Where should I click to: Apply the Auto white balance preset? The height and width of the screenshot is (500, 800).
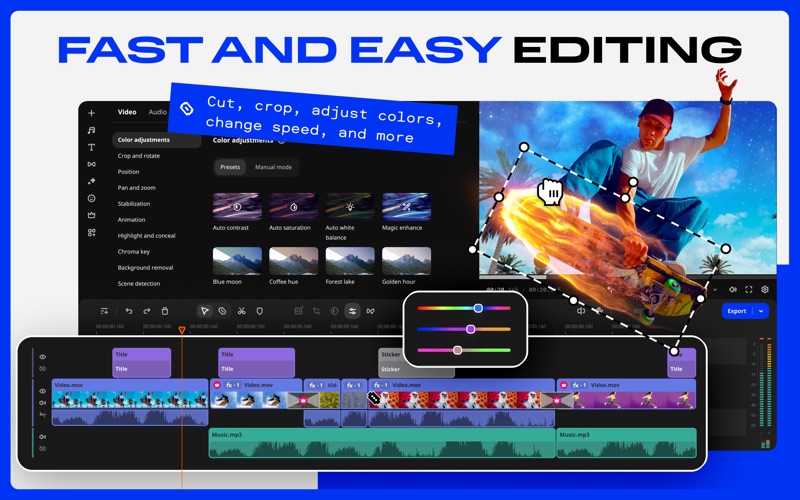[x=350, y=207]
